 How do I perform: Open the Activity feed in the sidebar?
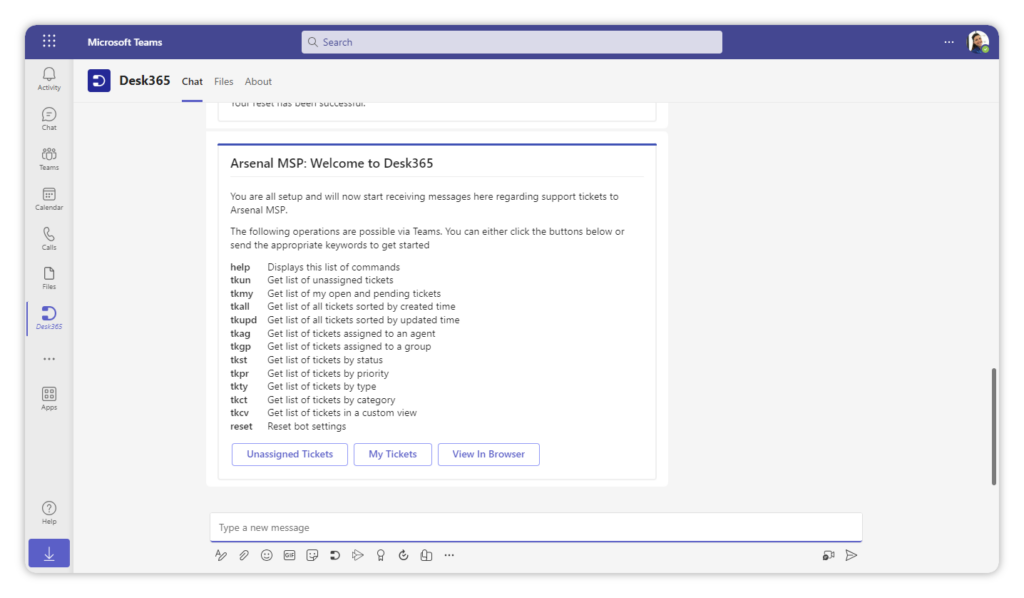[x=48, y=78]
